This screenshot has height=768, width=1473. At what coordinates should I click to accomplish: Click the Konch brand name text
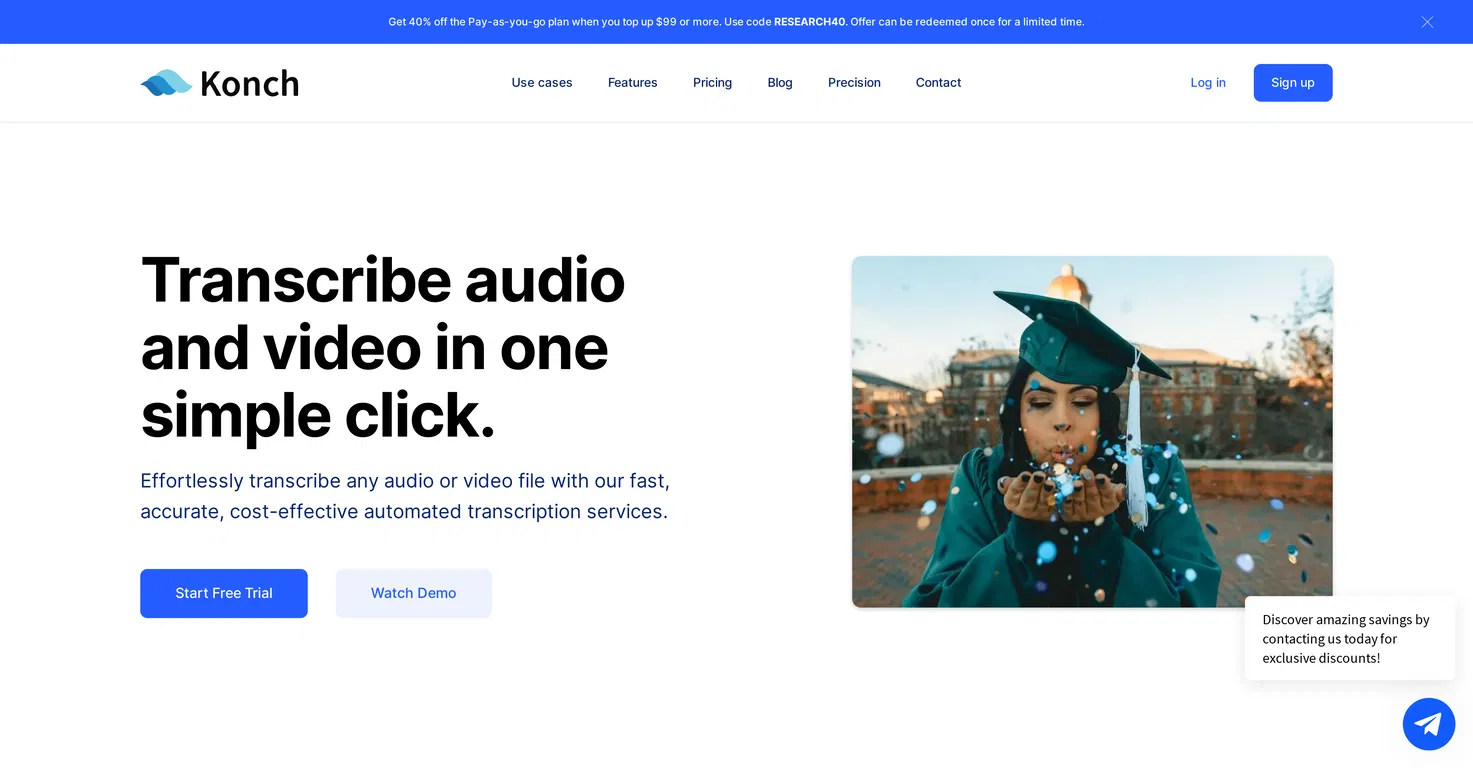tap(249, 84)
